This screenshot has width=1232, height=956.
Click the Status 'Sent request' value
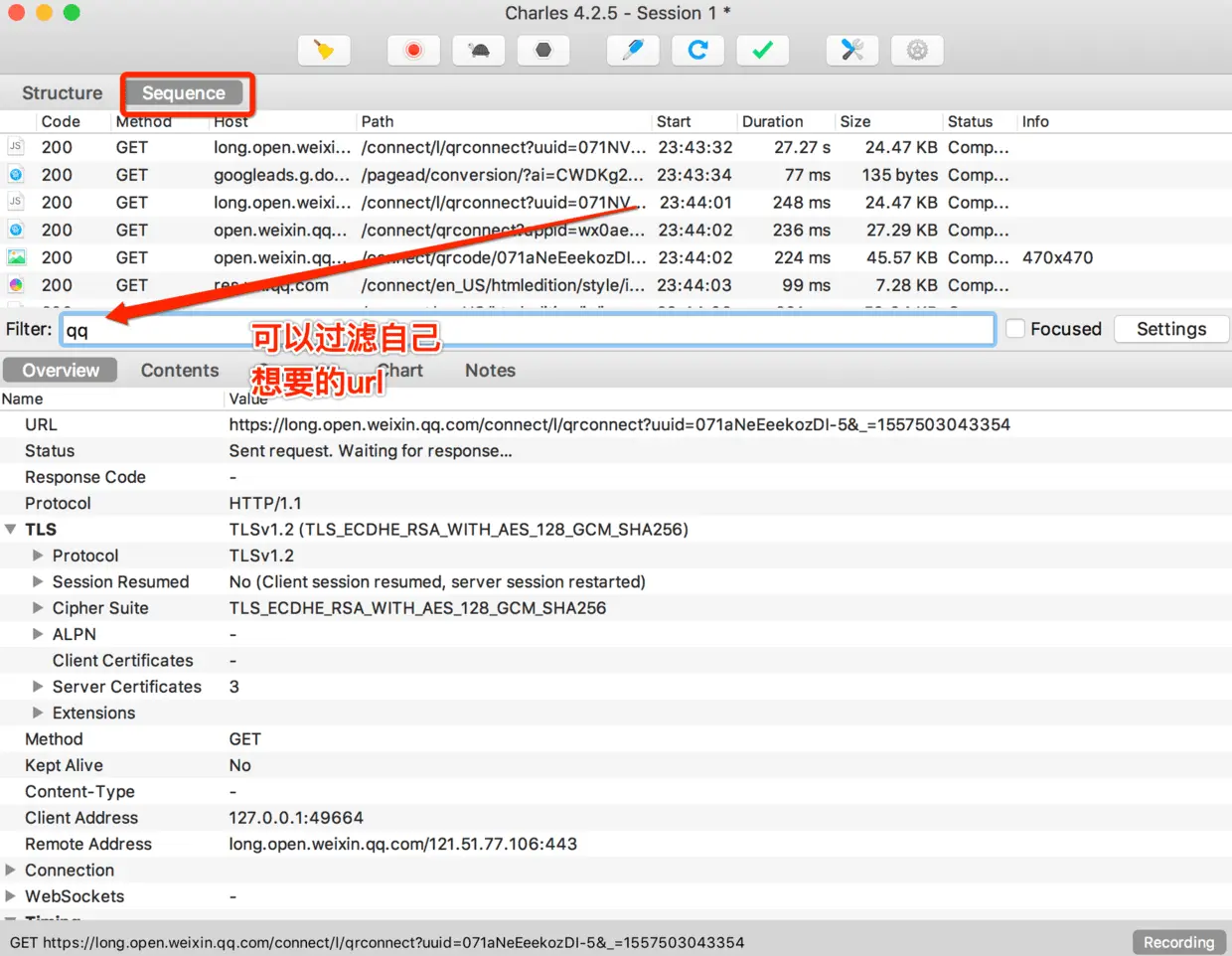tap(371, 451)
